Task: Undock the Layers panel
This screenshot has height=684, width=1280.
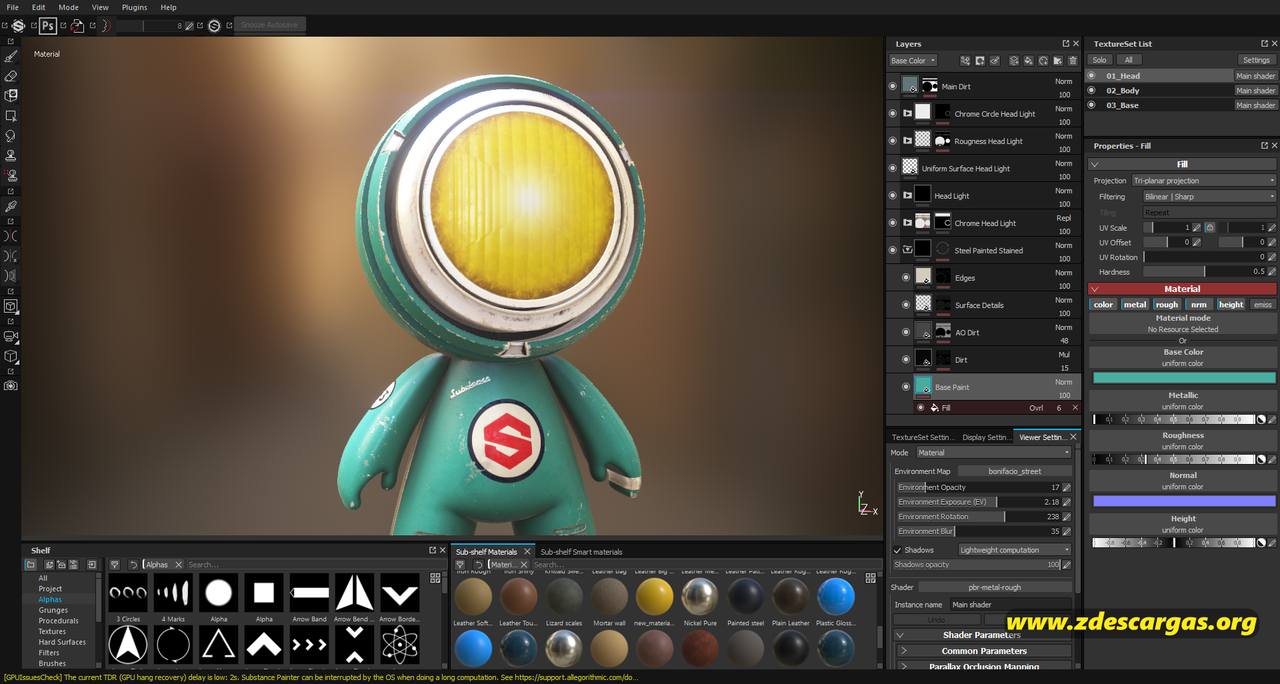Action: click(1066, 44)
